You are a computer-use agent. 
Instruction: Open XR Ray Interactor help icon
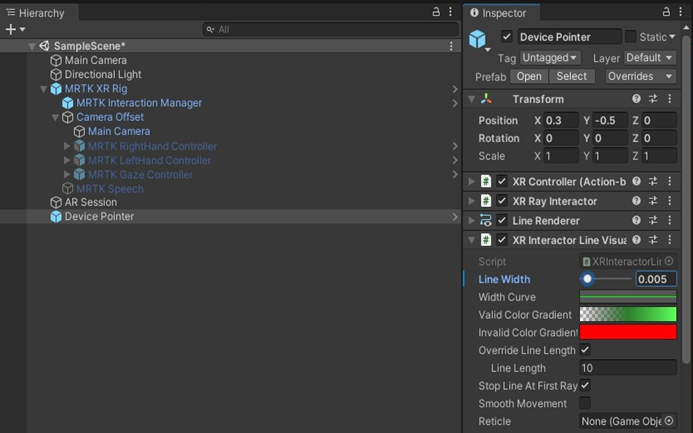click(x=636, y=201)
